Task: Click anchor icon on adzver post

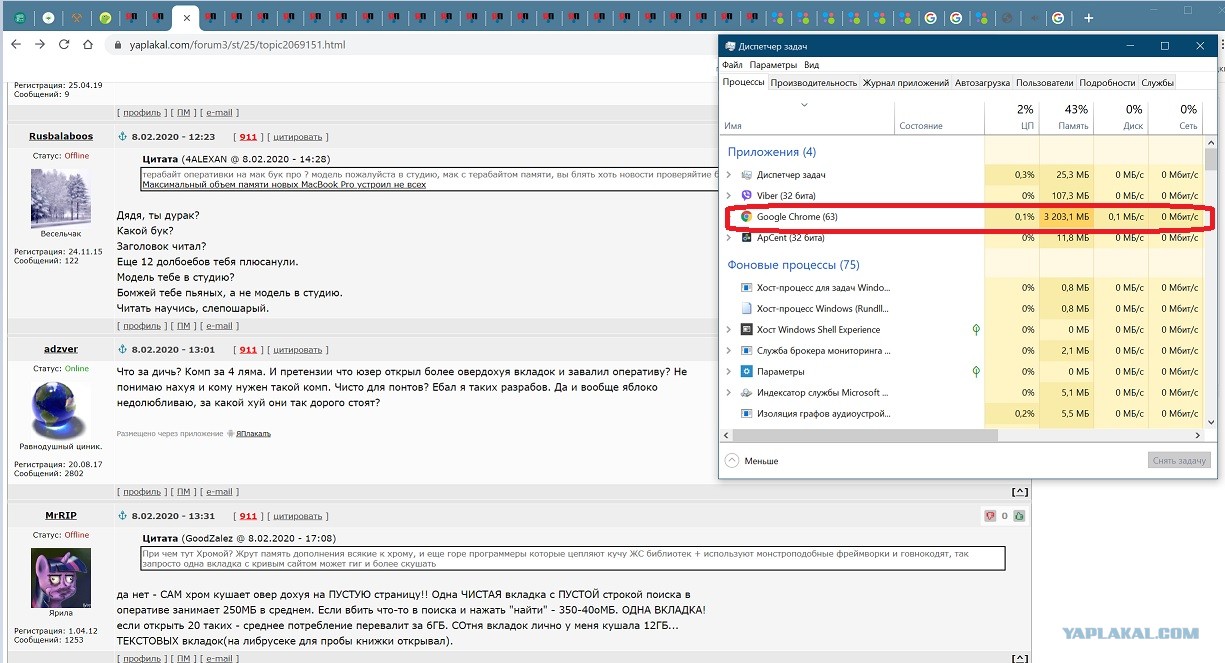Action: click(123, 349)
